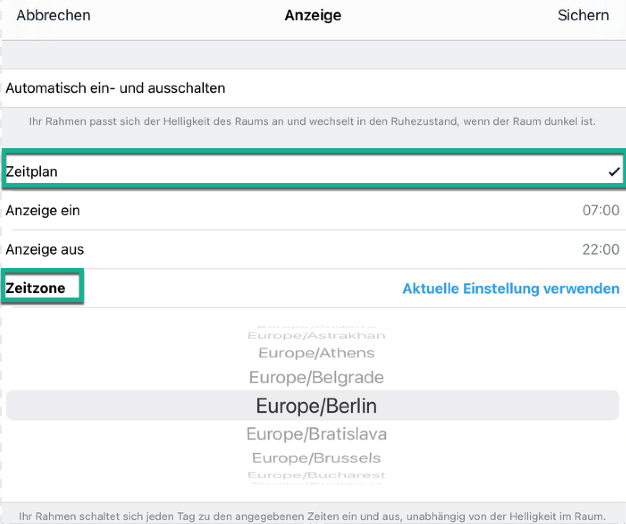Choose Europe/Brussels from the picker
Viewport: 626px width, 524px height.
(x=316, y=458)
